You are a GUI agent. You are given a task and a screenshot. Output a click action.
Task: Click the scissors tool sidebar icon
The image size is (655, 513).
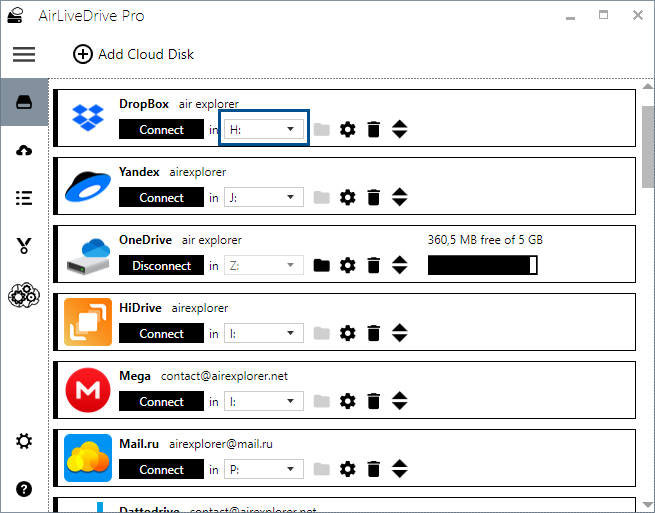[24, 246]
